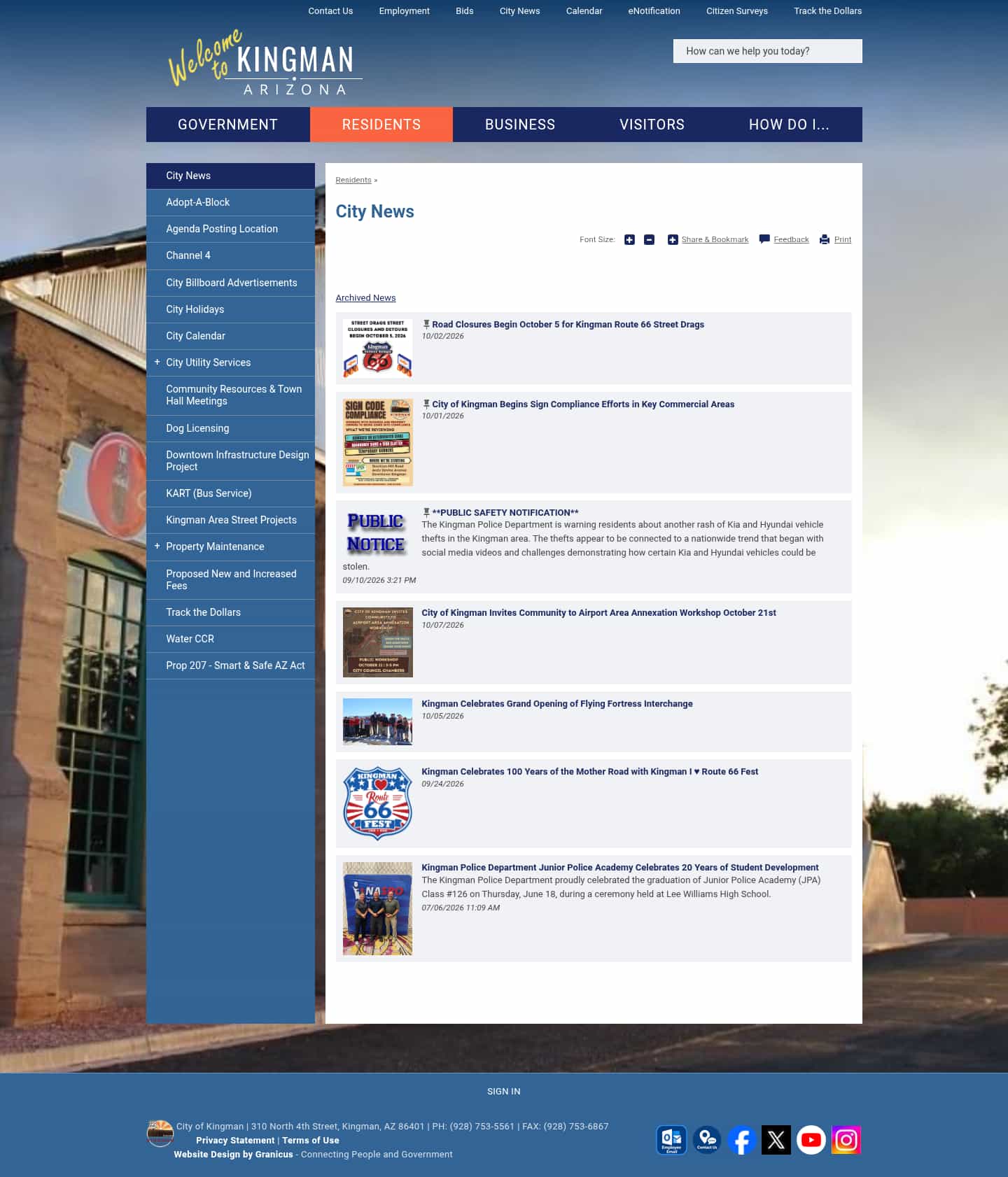Open the Route 66 Fest thumbnail image
1008x1177 pixels.
pos(378,803)
